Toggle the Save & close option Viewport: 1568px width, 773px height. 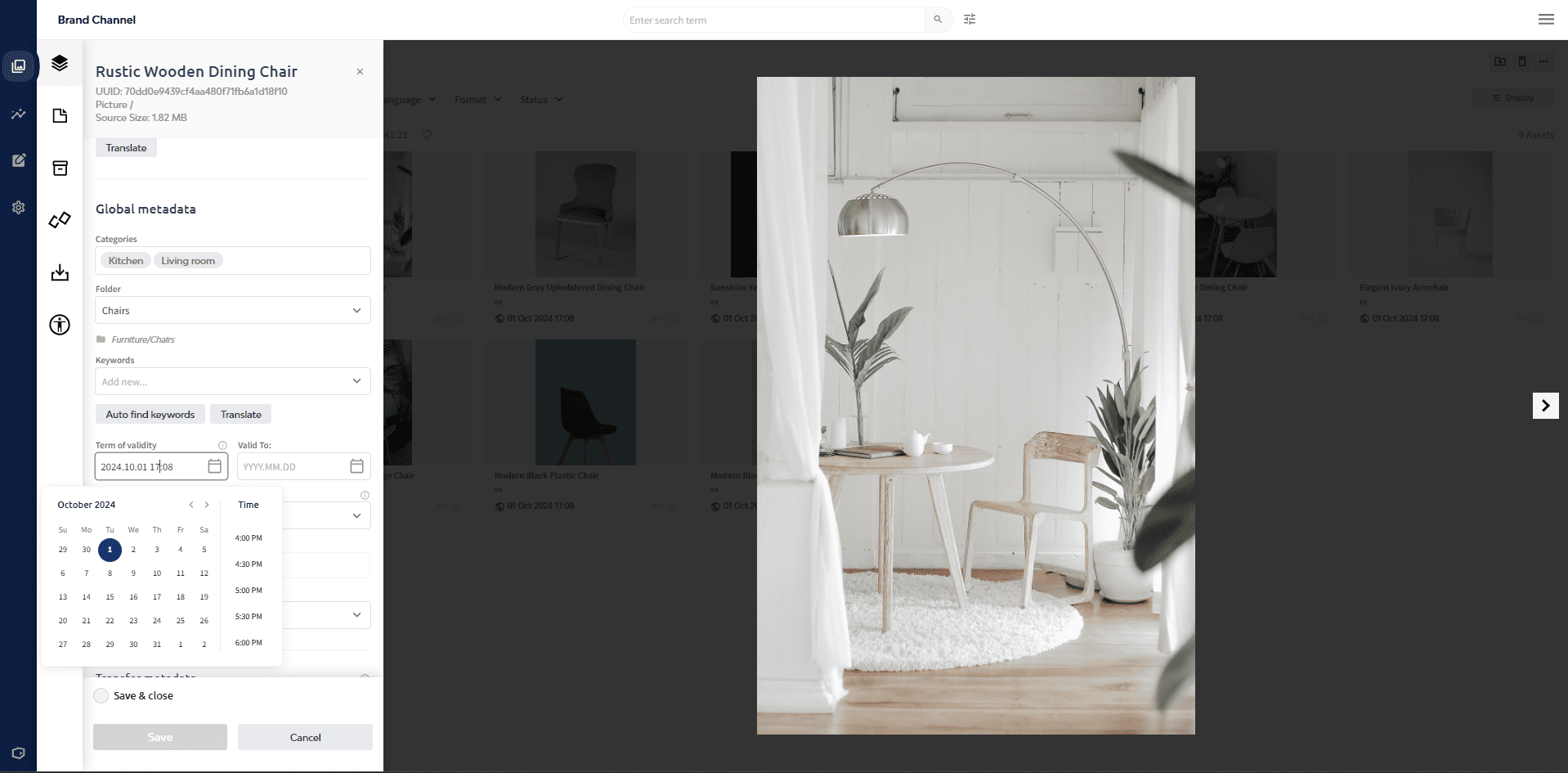click(x=101, y=696)
